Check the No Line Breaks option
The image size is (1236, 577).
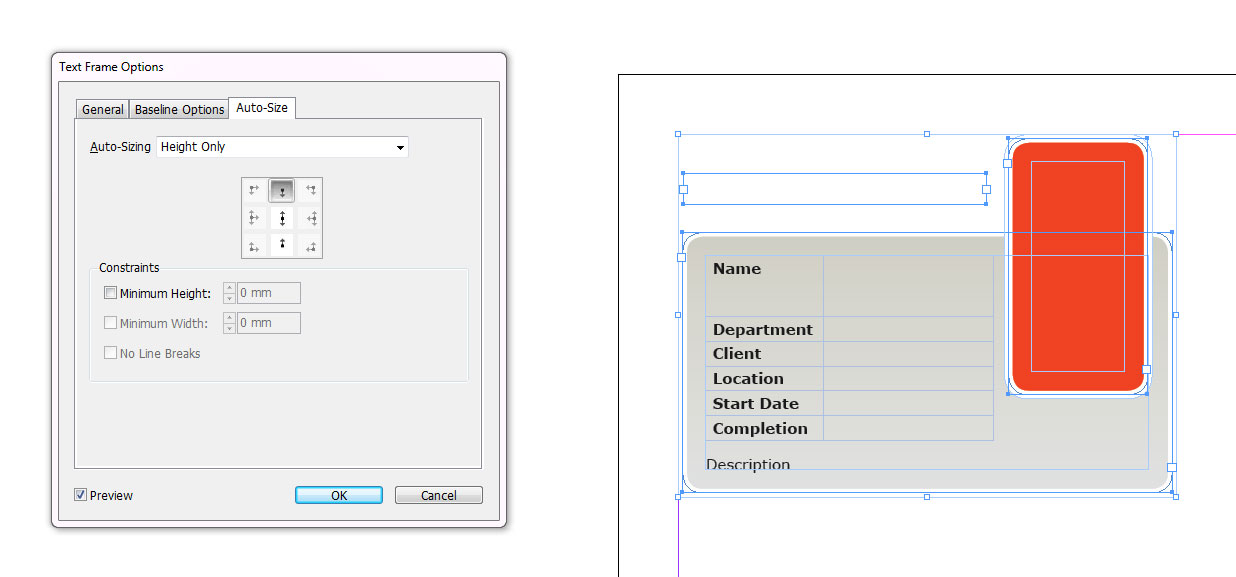[111, 353]
